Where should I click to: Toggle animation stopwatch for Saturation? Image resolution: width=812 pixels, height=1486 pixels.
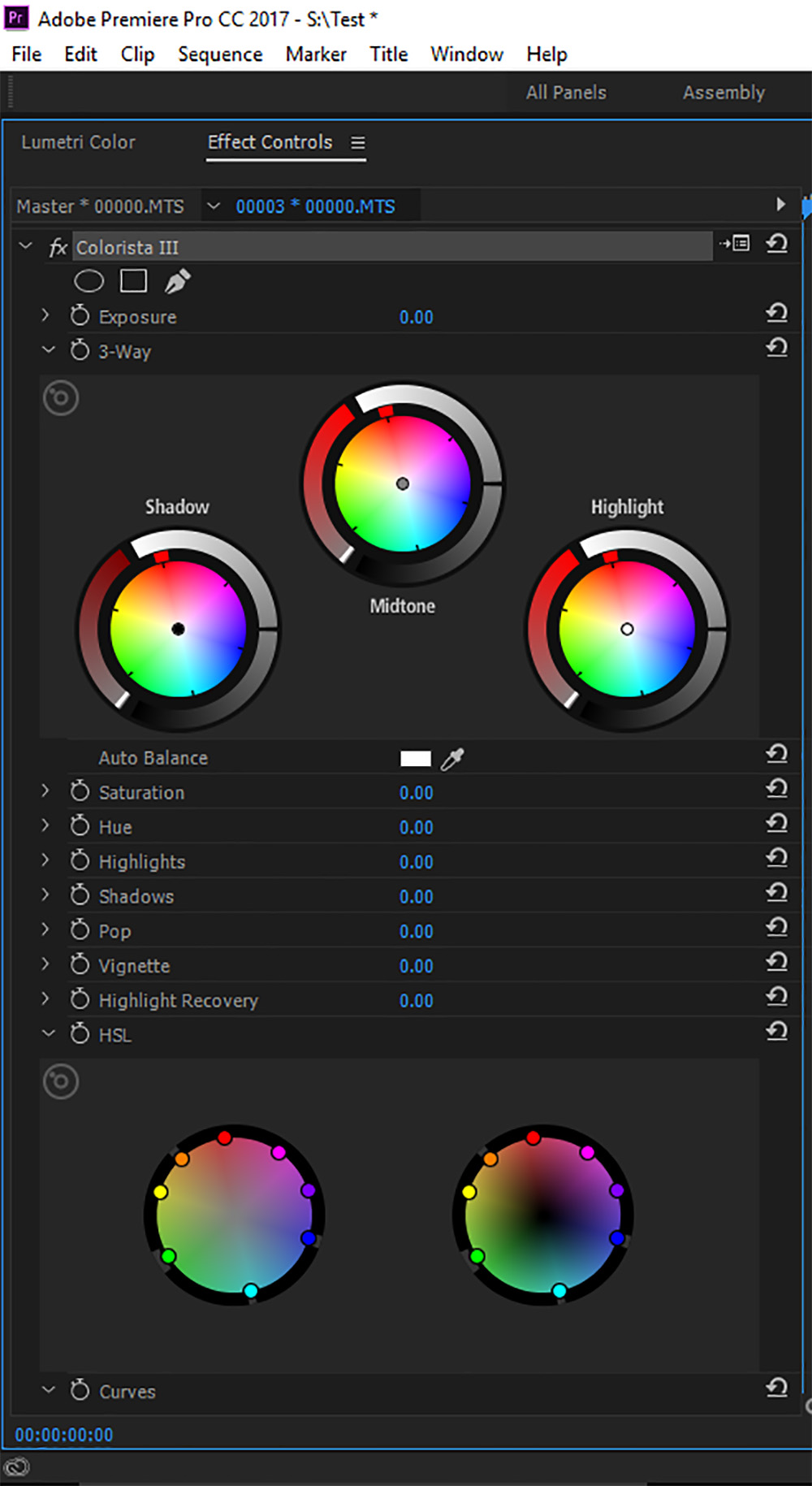pyautogui.click(x=80, y=791)
